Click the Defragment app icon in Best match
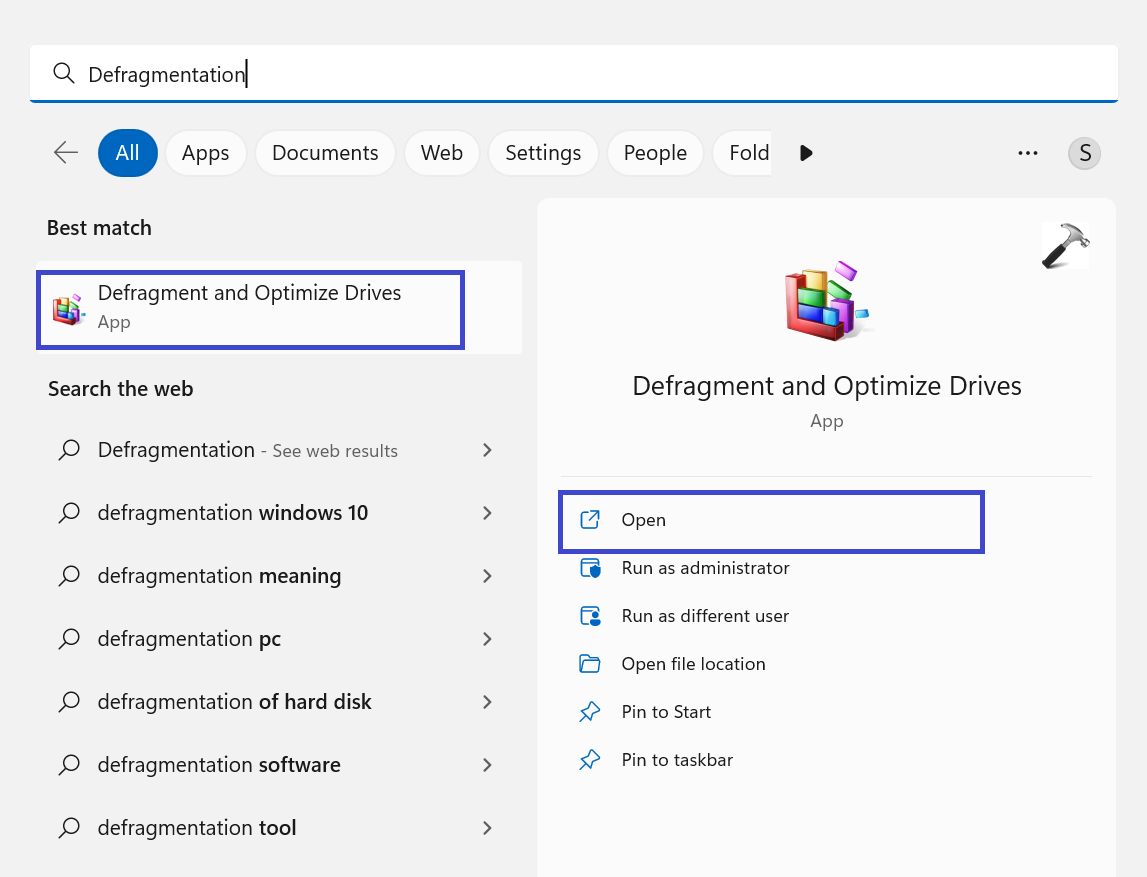1147x877 pixels. 68,308
